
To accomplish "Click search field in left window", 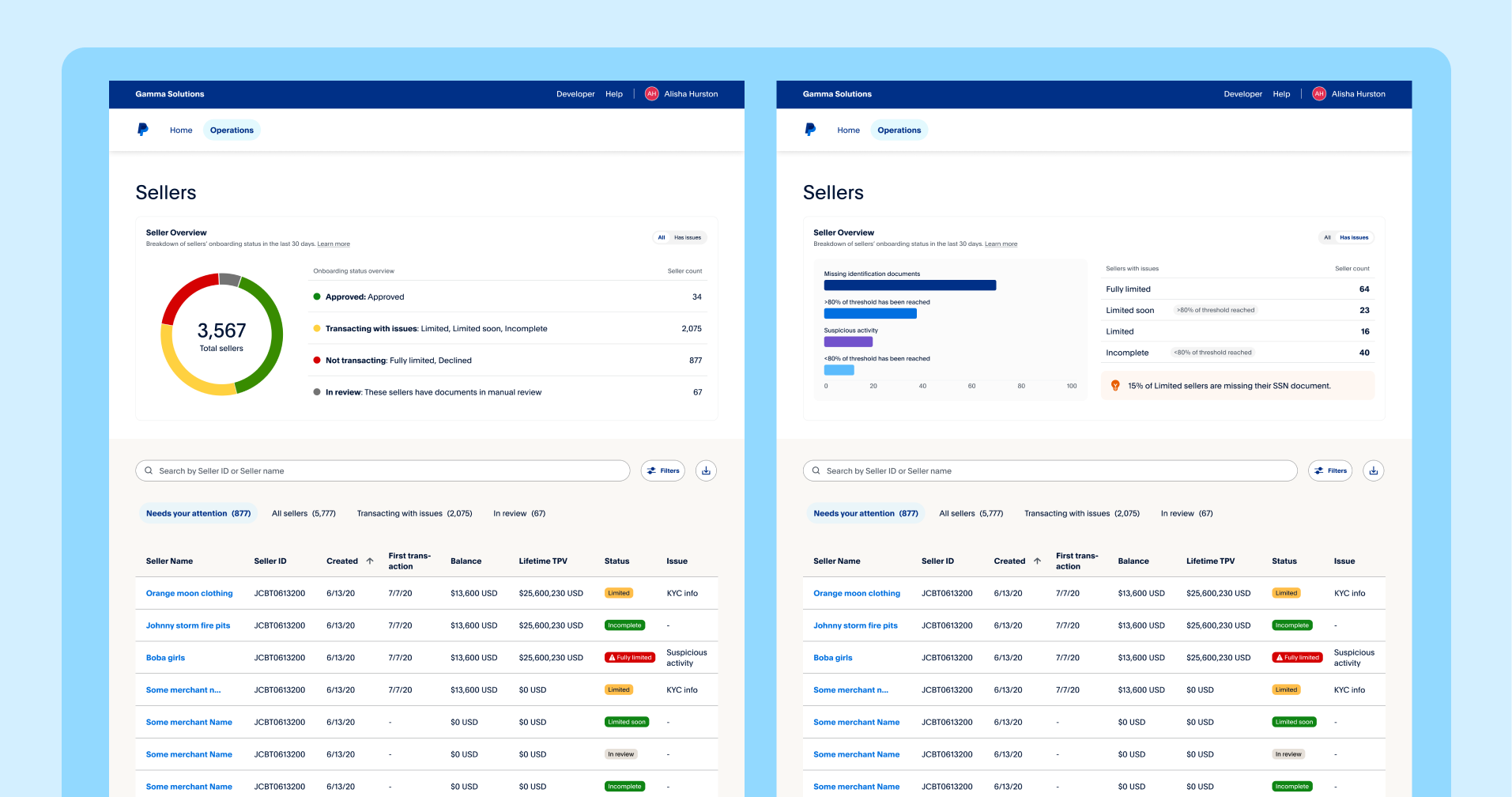I will [x=383, y=470].
